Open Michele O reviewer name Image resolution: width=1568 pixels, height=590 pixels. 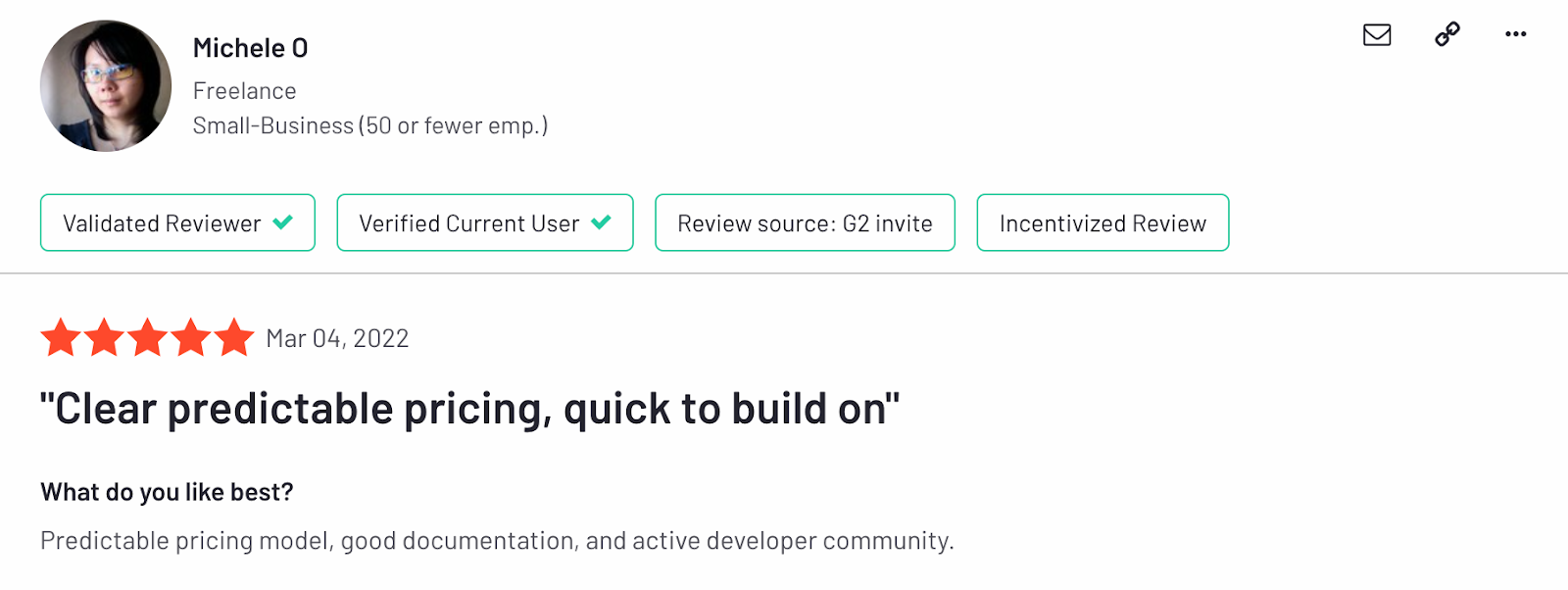[x=251, y=48]
